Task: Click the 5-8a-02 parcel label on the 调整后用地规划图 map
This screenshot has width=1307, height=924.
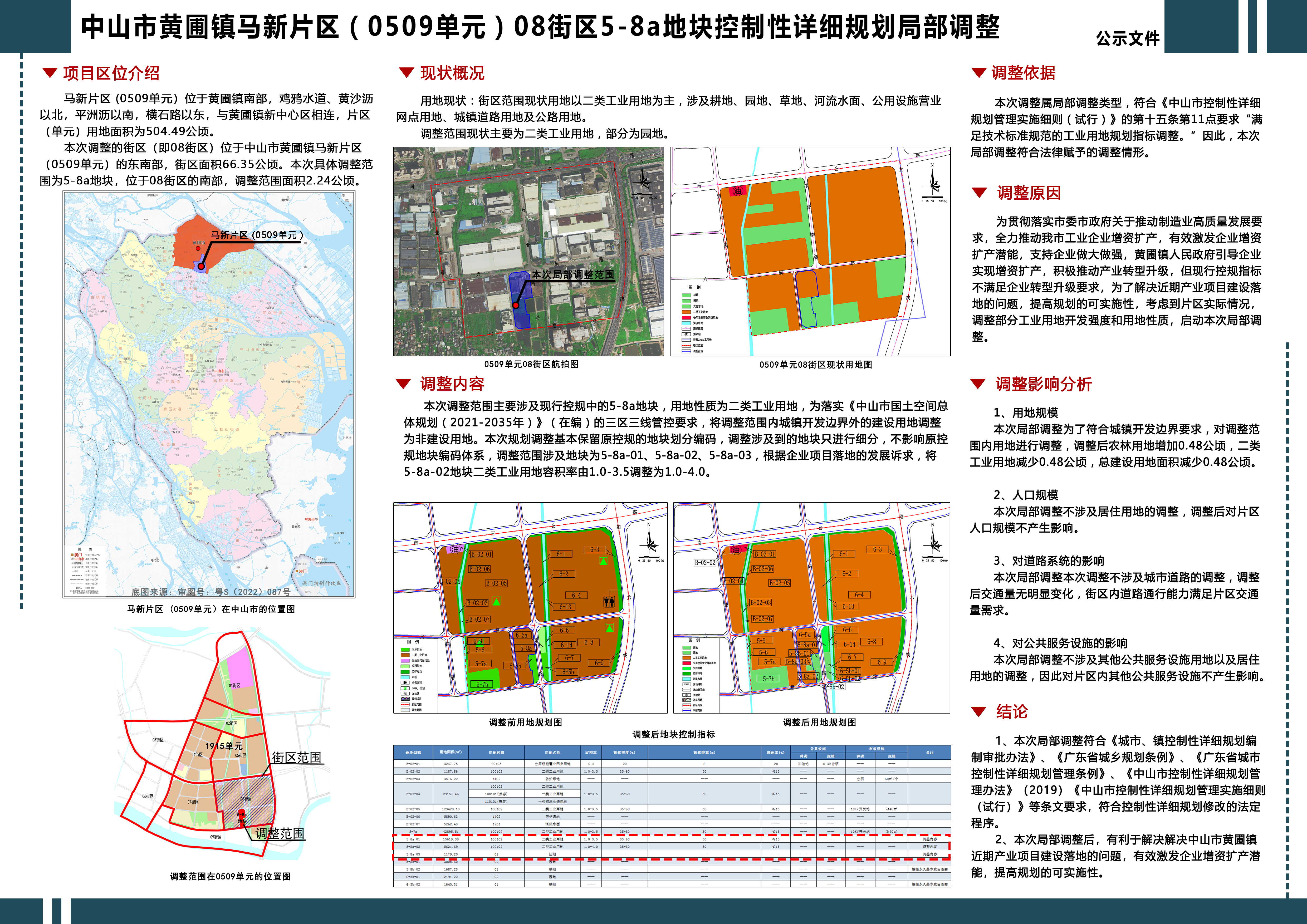Action: (x=808, y=676)
